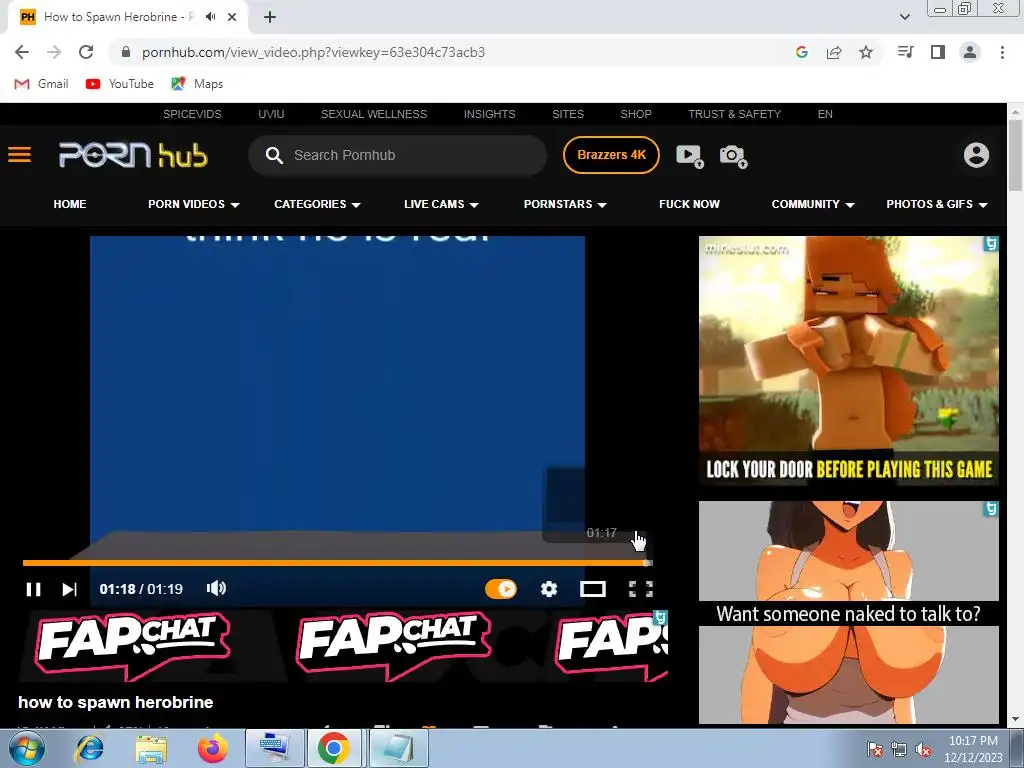
Task: Open the INSIGHTS top link
Action: 489,114
